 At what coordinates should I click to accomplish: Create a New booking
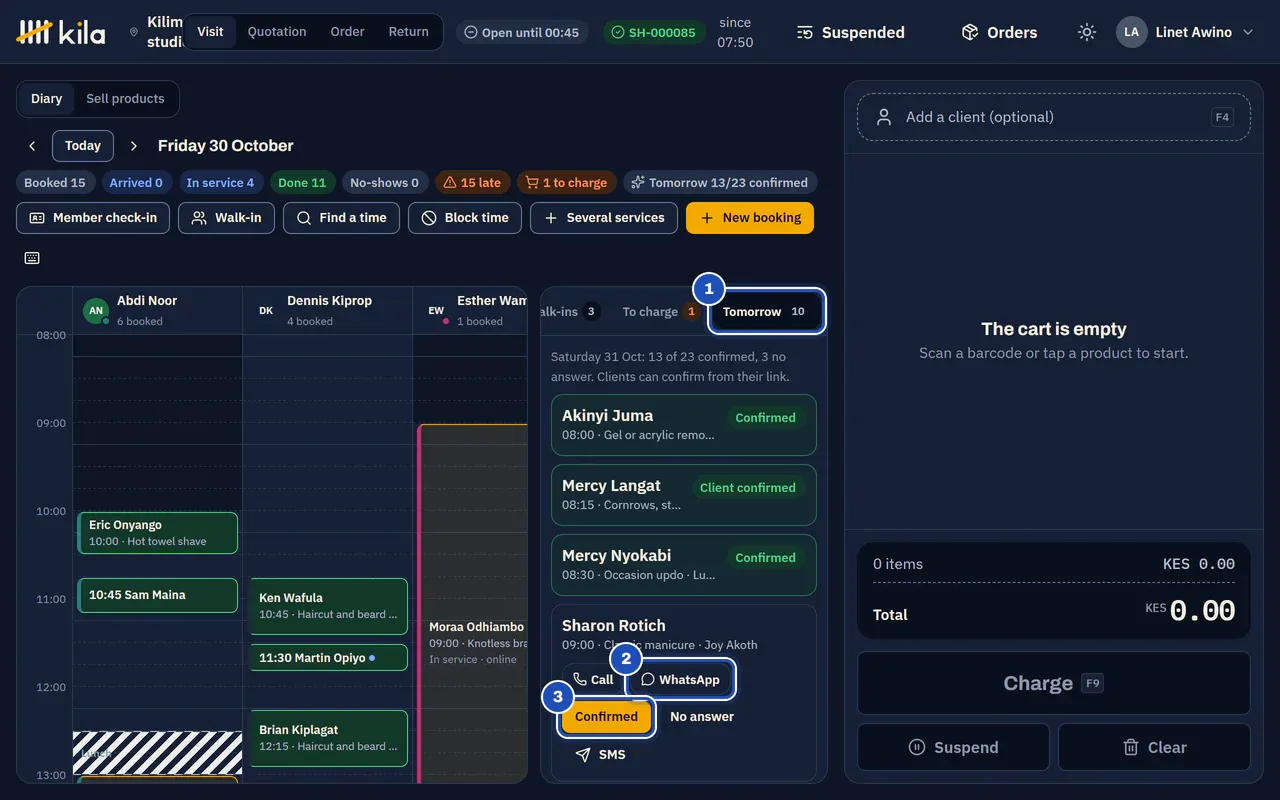(x=750, y=218)
